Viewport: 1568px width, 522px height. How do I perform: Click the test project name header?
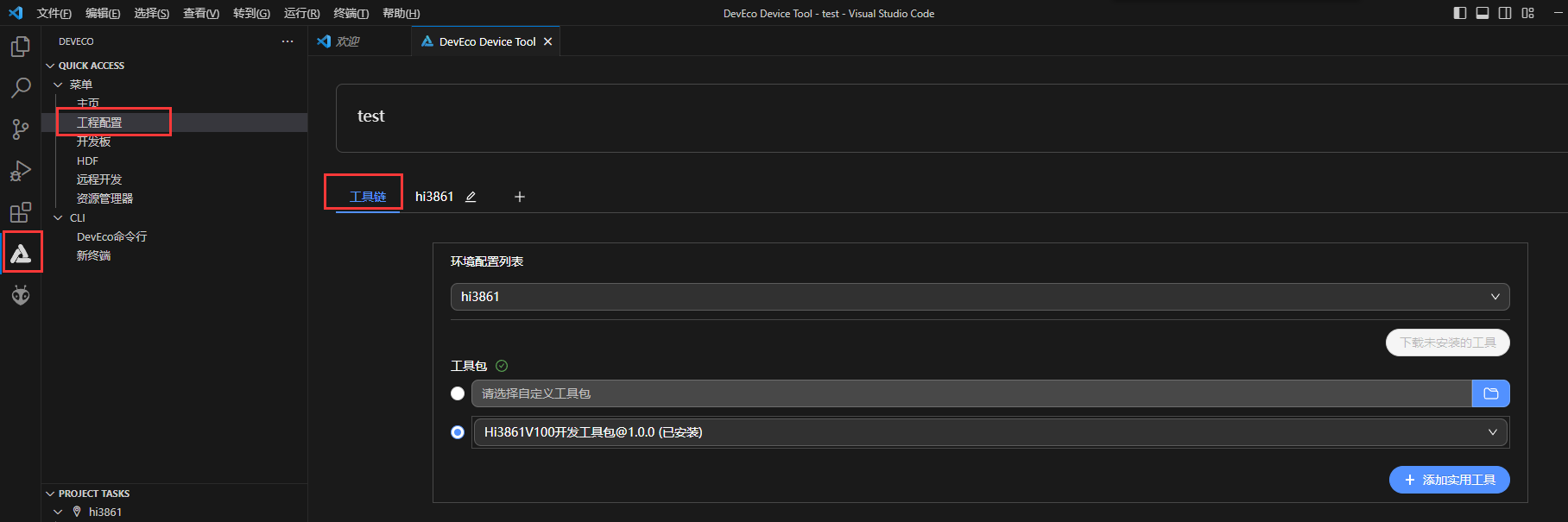tap(371, 116)
